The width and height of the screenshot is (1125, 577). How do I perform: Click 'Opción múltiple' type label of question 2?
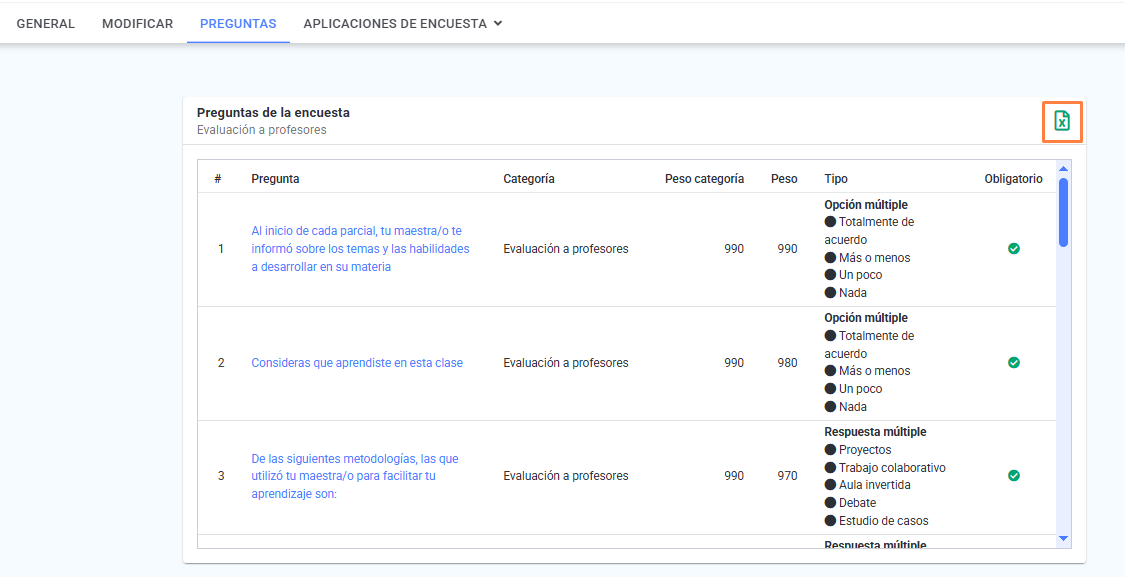[866, 318]
